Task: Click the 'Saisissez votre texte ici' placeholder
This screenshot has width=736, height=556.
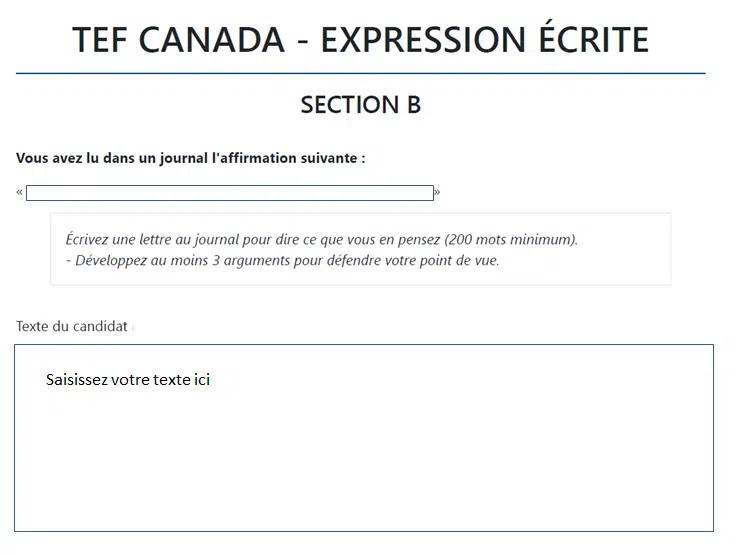Action: click(x=128, y=379)
